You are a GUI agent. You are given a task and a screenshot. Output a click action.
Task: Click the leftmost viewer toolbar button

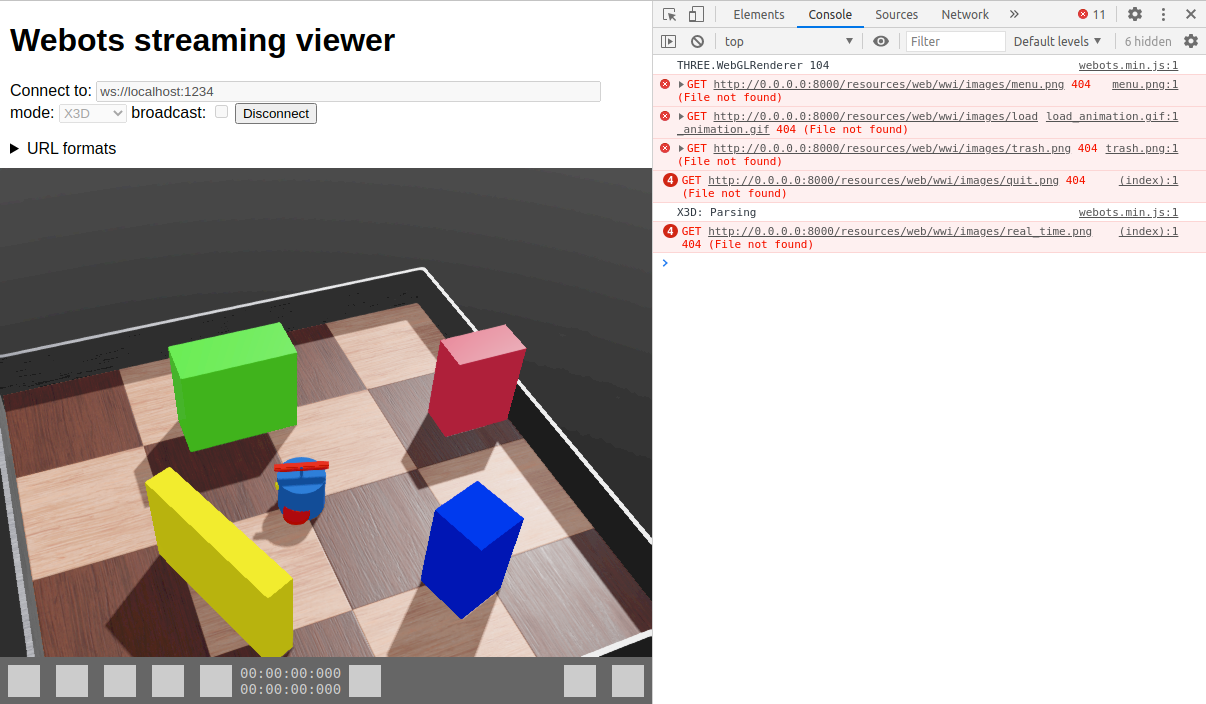pos(23,681)
